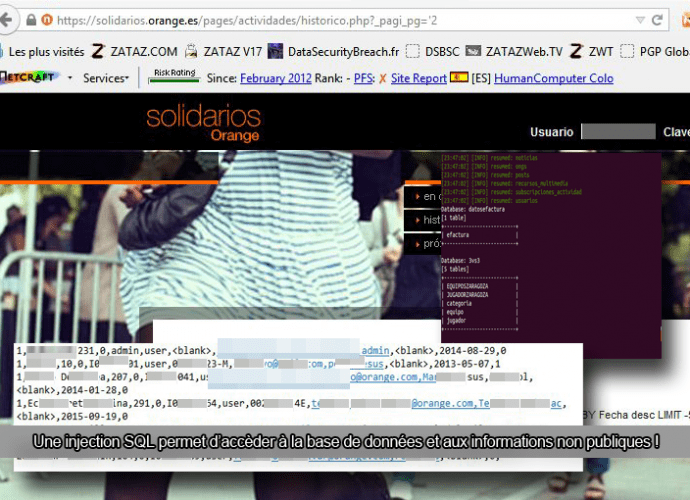
Task: Open the Netcraft Services dropdown menu
Action: (106, 78)
